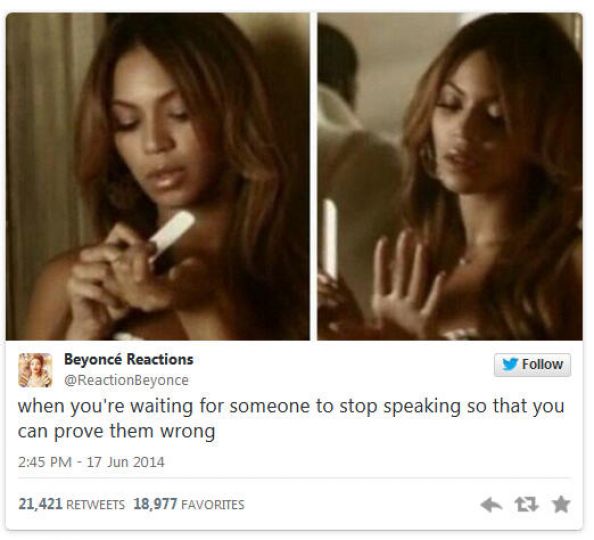Follow the Beyoncé Reactions account
The width and height of the screenshot is (594, 540).
point(532,365)
